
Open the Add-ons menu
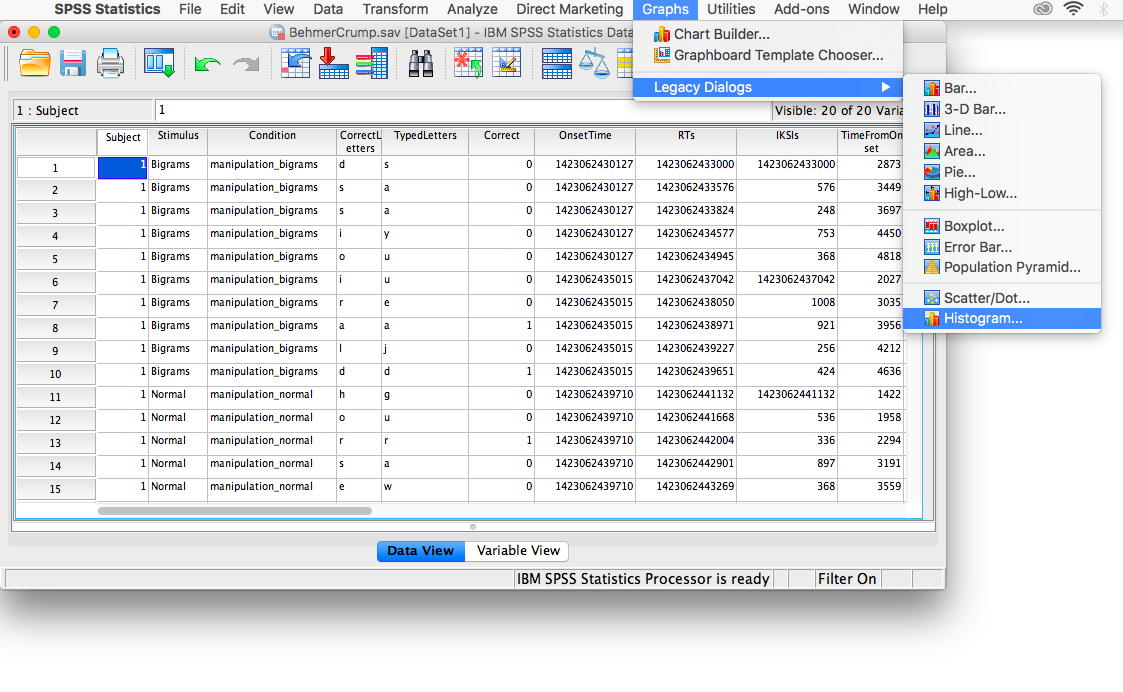coord(801,9)
